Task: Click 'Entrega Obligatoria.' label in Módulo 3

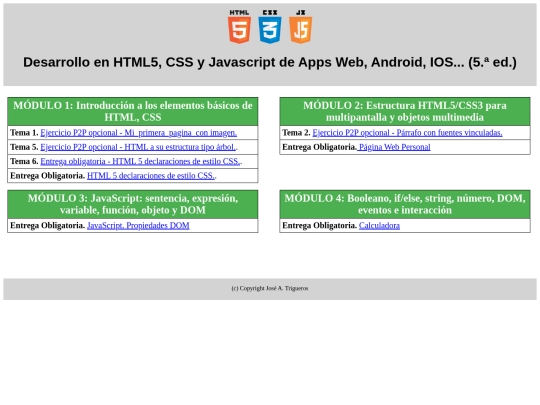Action: pyautogui.click(x=48, y=226)
